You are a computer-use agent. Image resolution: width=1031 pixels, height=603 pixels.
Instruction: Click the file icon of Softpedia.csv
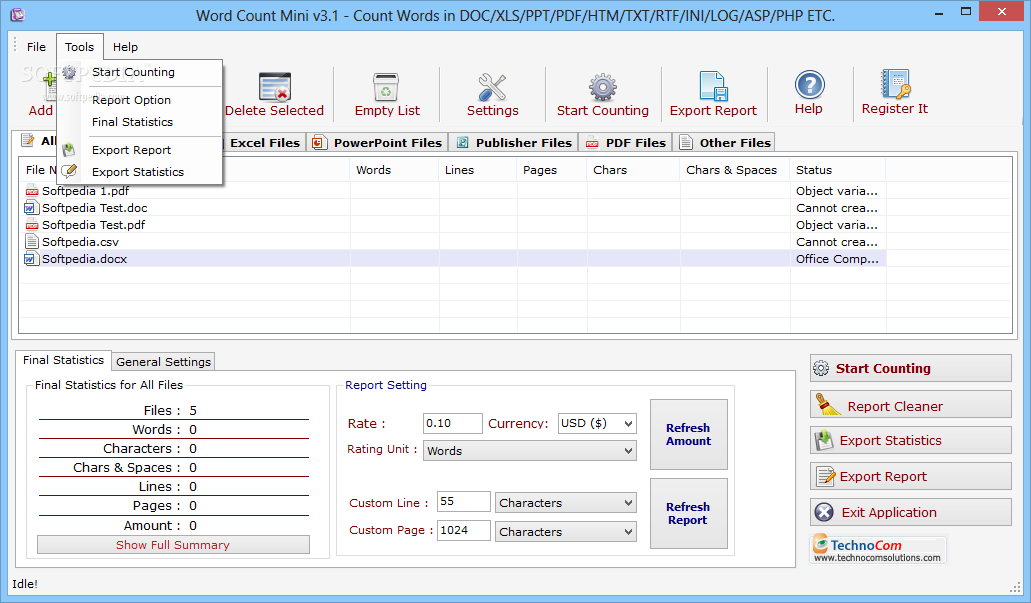coord(32,241)
